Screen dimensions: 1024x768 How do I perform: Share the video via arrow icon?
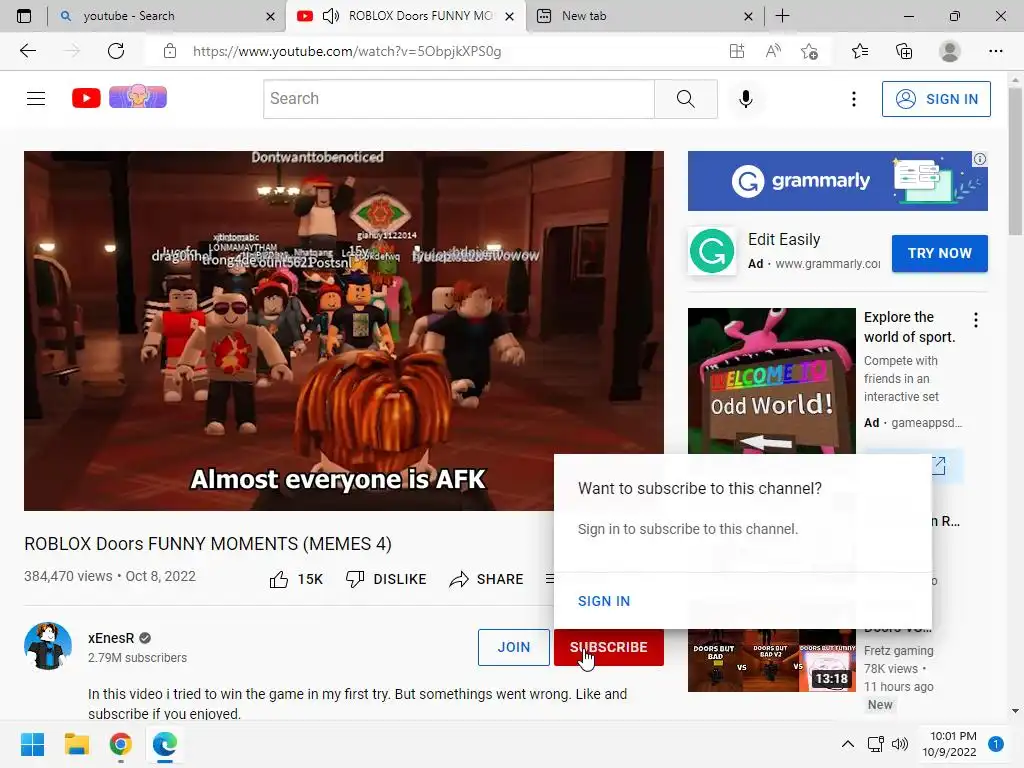tap(459, 579)
